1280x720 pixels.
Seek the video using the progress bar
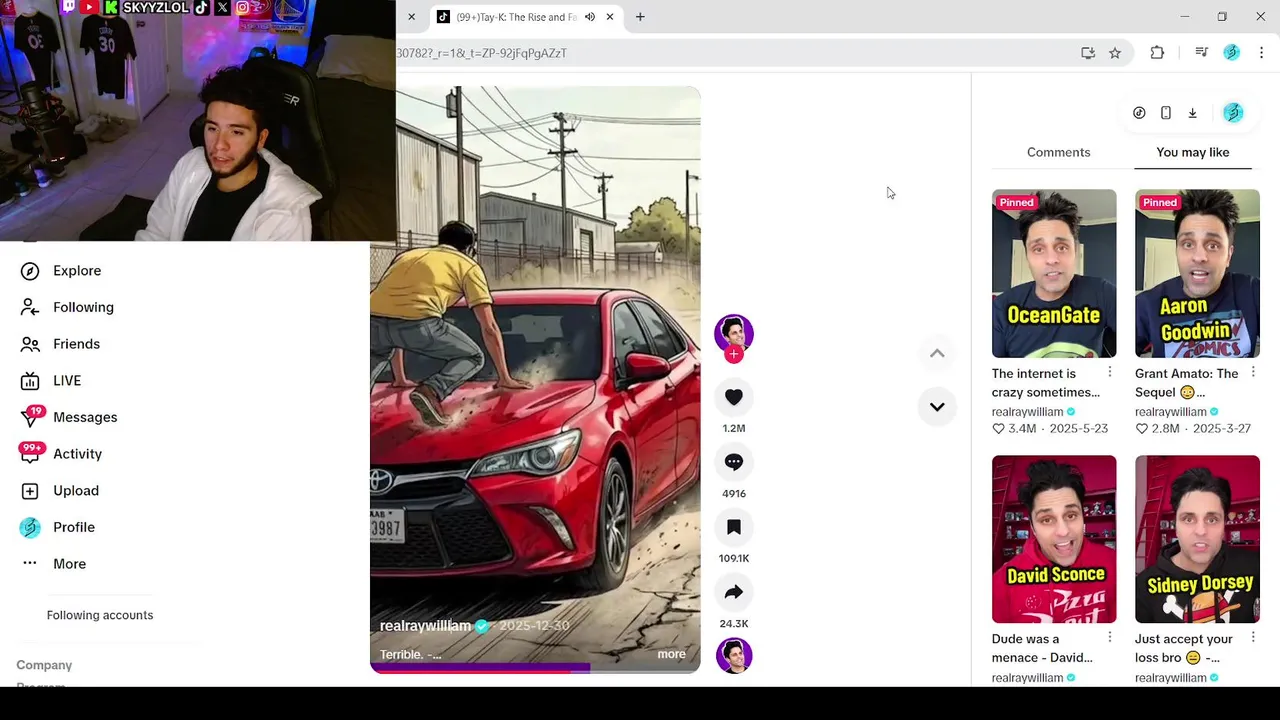[535, 668]
